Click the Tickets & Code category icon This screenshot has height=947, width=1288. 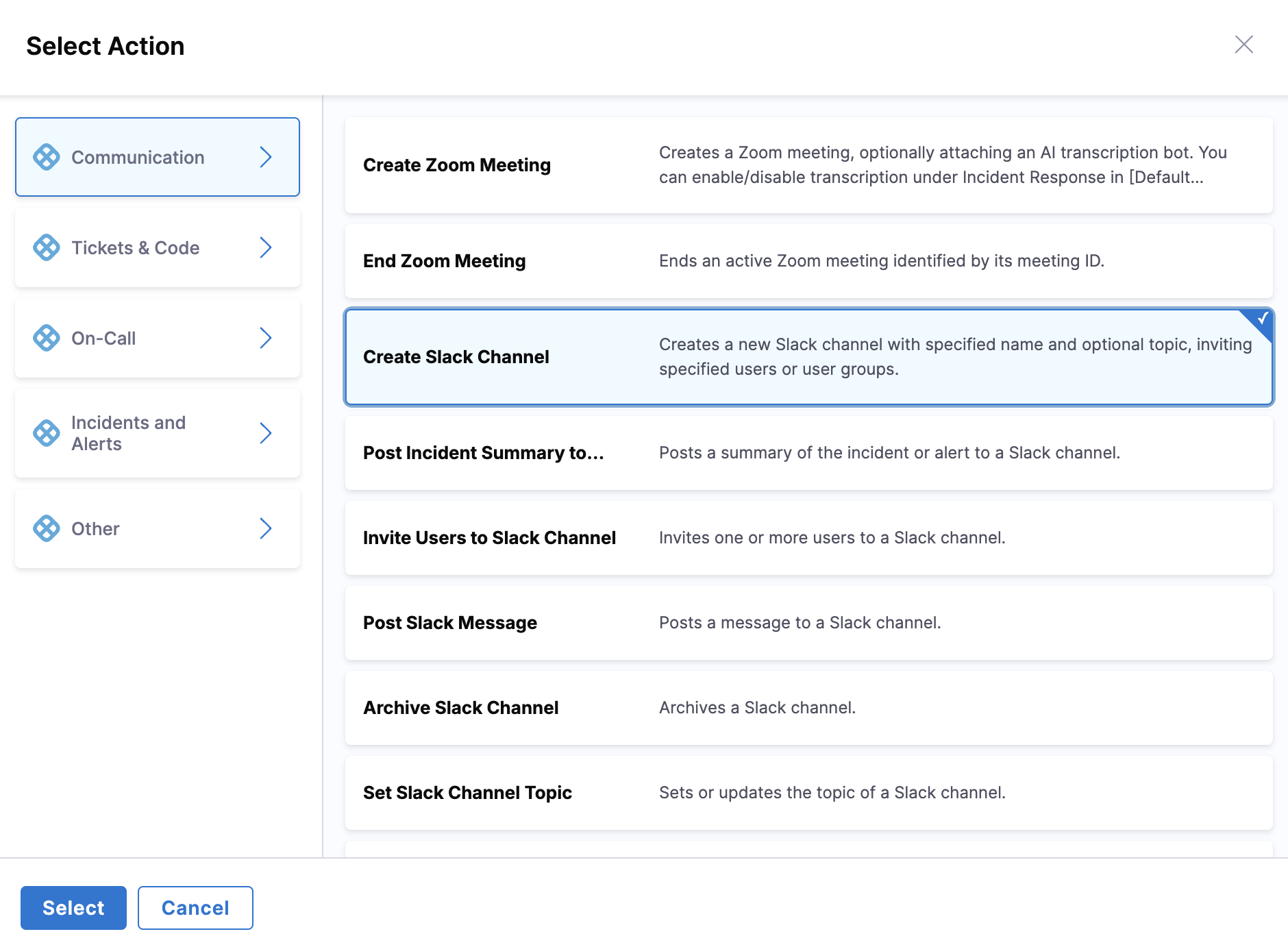(47, 247)
